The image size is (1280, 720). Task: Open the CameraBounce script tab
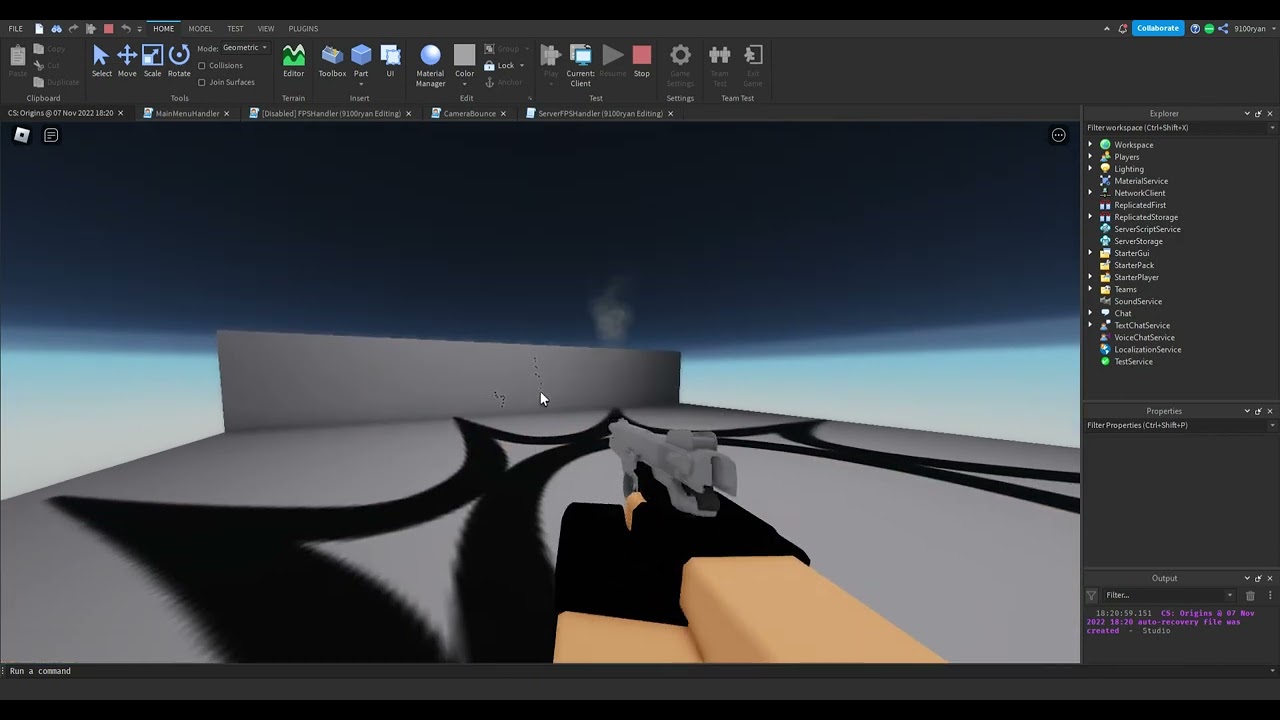coord(469,114)
